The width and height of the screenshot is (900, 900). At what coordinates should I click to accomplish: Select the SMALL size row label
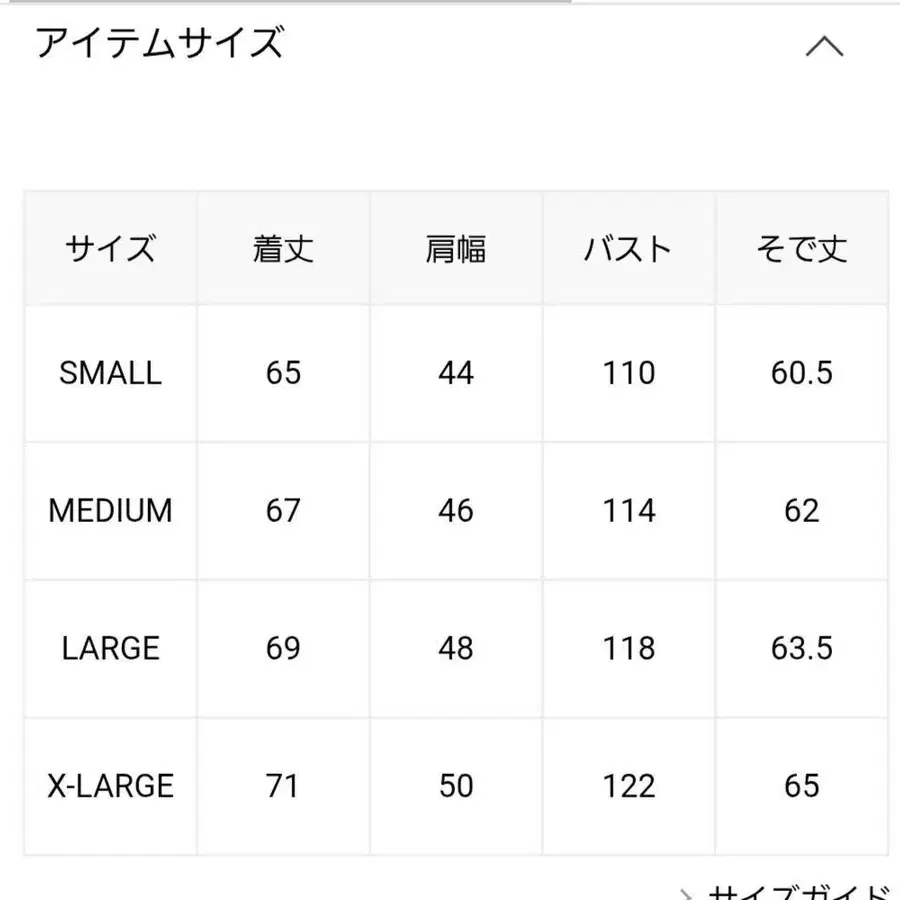[x=110, y=373]
